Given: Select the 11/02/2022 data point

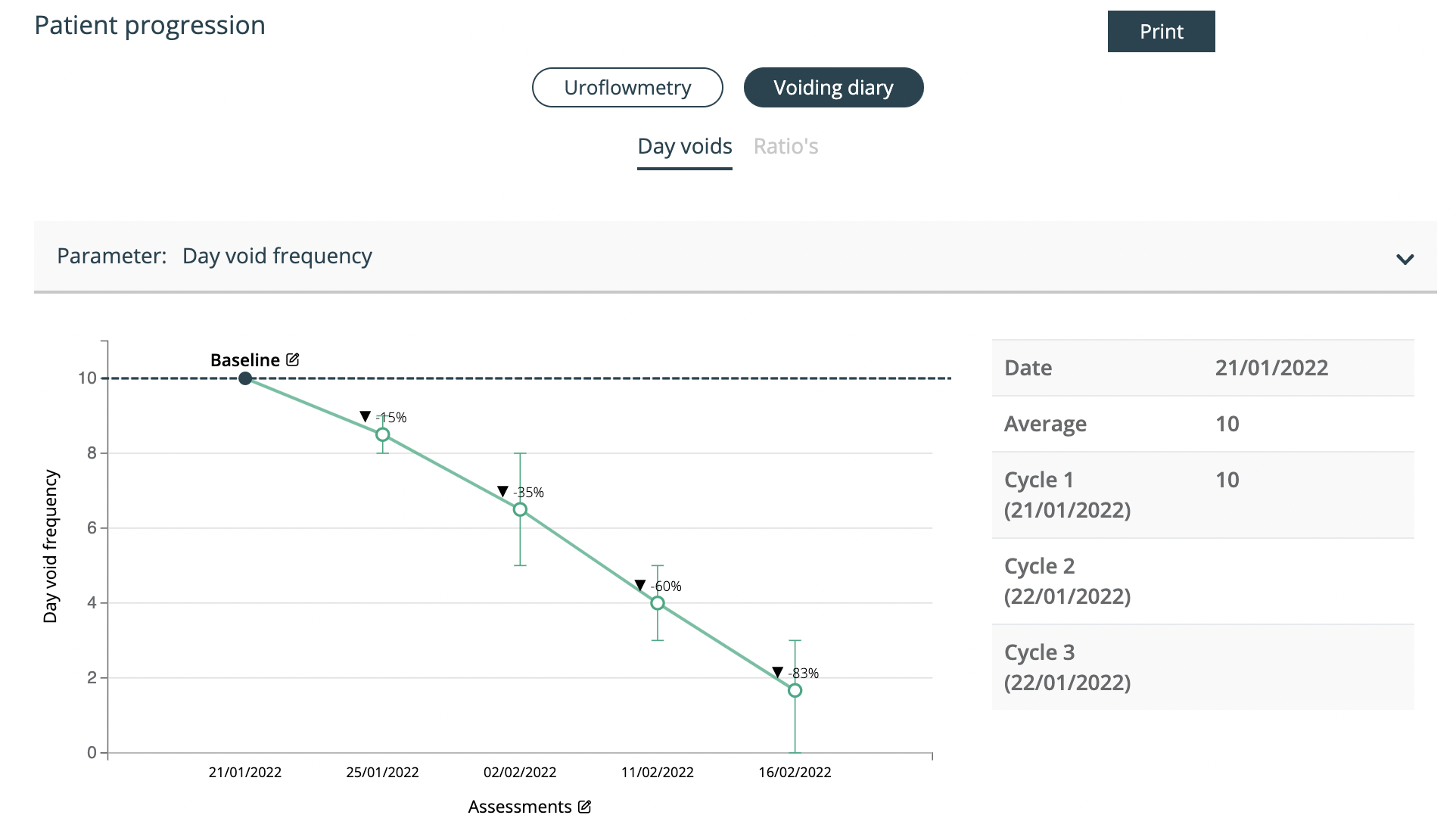Looking at the screenshot, I should (x=658, y=603).
